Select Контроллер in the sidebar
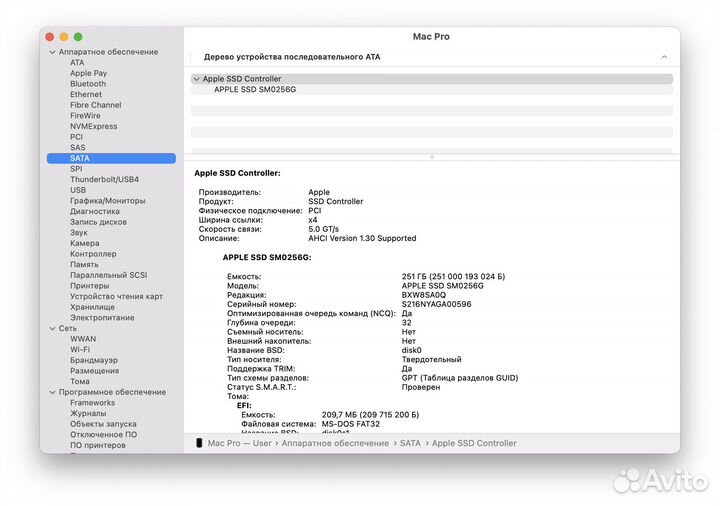 [93, 253]
